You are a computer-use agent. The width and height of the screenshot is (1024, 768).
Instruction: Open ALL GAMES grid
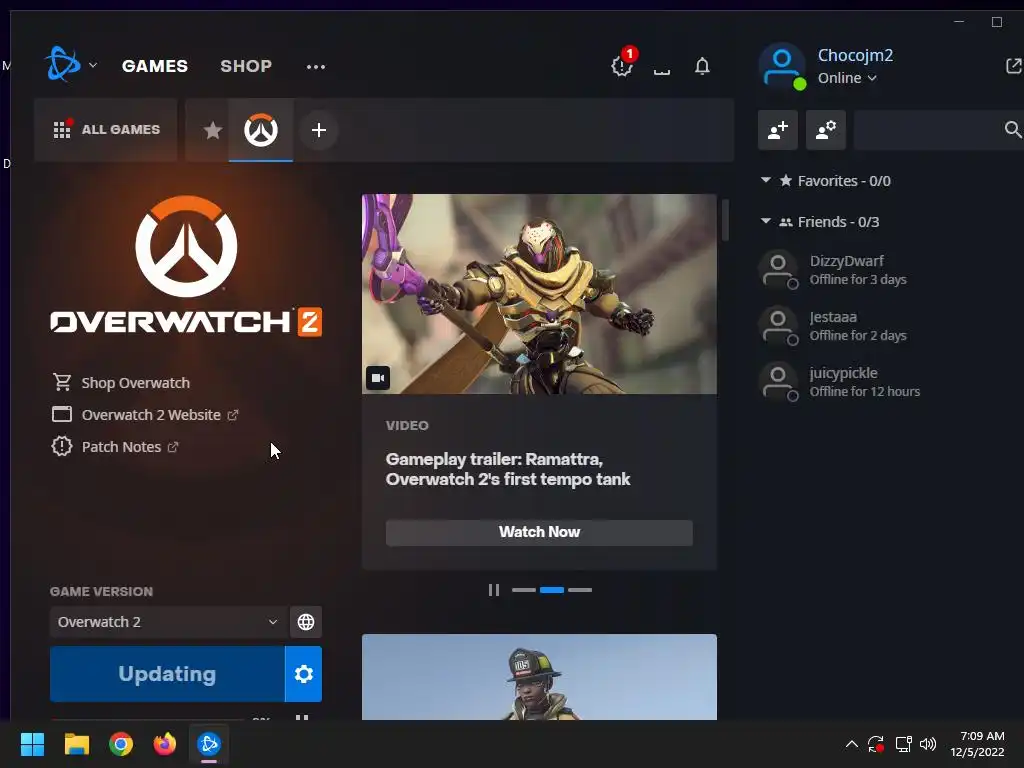point(106,129)
